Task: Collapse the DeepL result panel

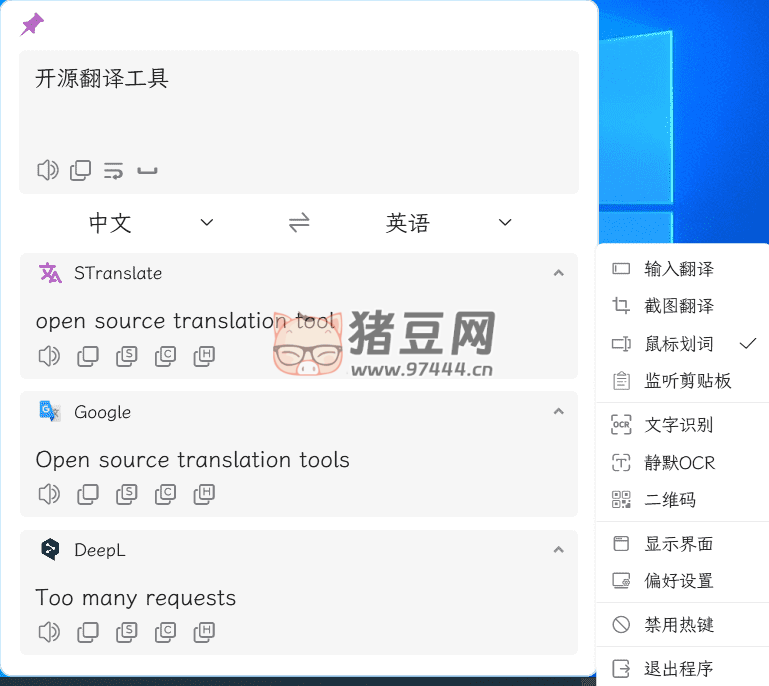Action: [558, 550]
